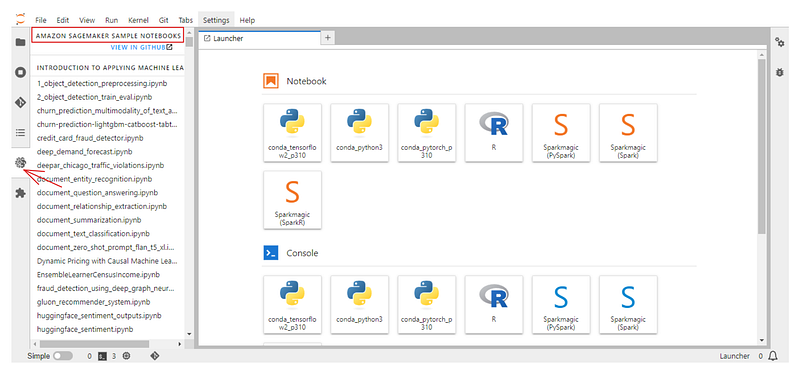Open document_zero_shot_prompt_flan_t5_xl notebook
This screenshot has height=374, width=800.
107,248
